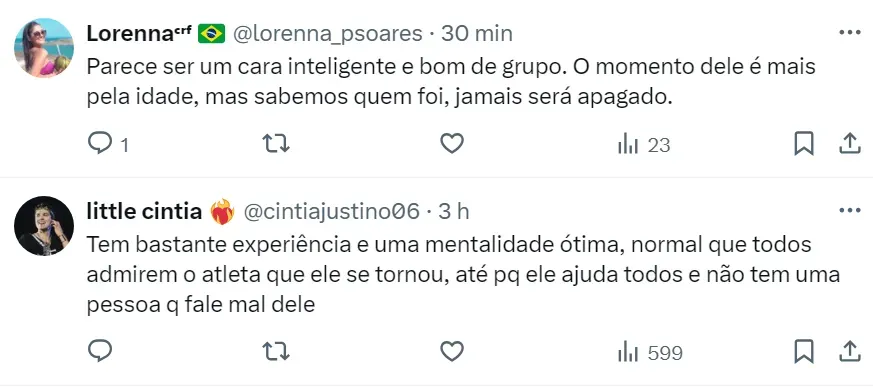Open more options for Lorenna's tweet

[850, 33]
